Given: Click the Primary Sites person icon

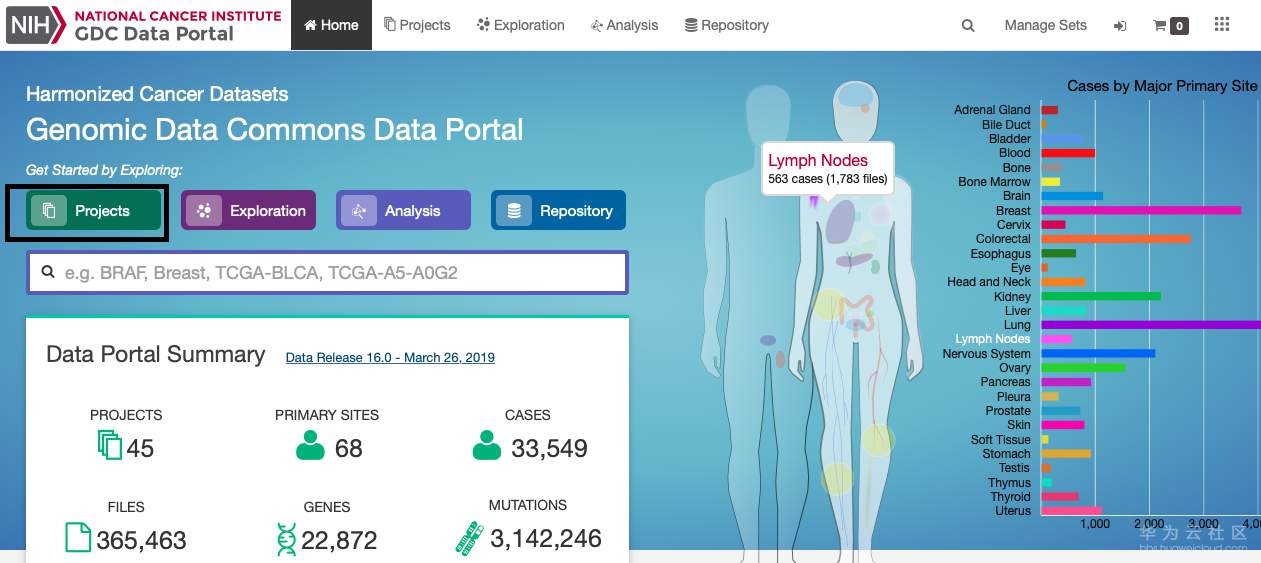Looking at the screenshot, I should click(x=311, y=445).
